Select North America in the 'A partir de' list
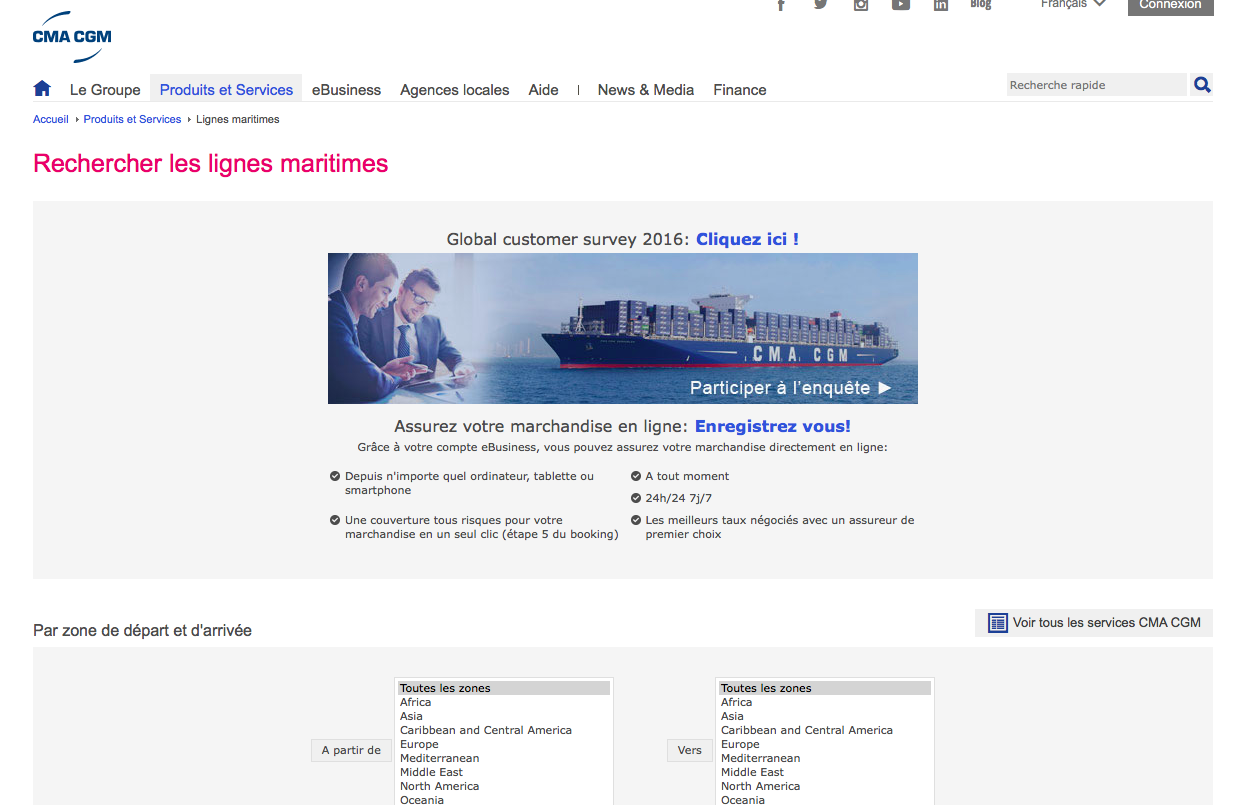Viewport: 1246px width, 805px height. click(504, 786)
